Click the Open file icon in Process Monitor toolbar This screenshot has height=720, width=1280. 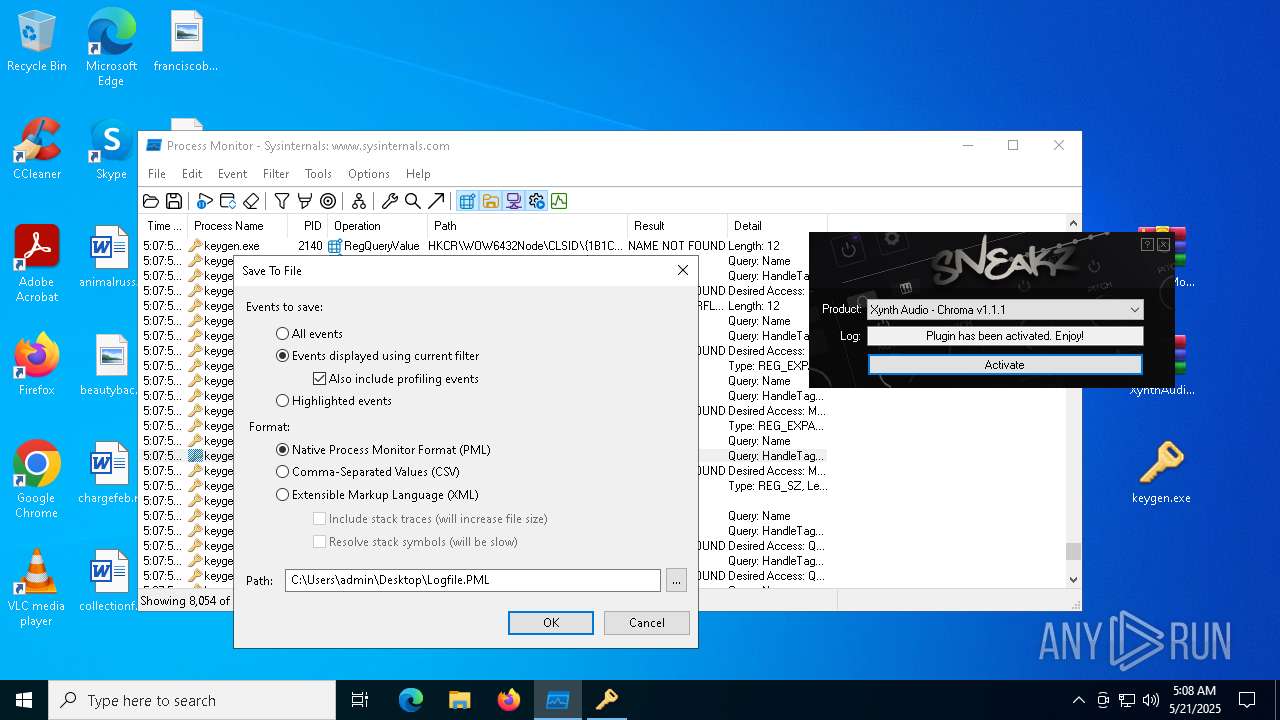[x=151, y=201]
